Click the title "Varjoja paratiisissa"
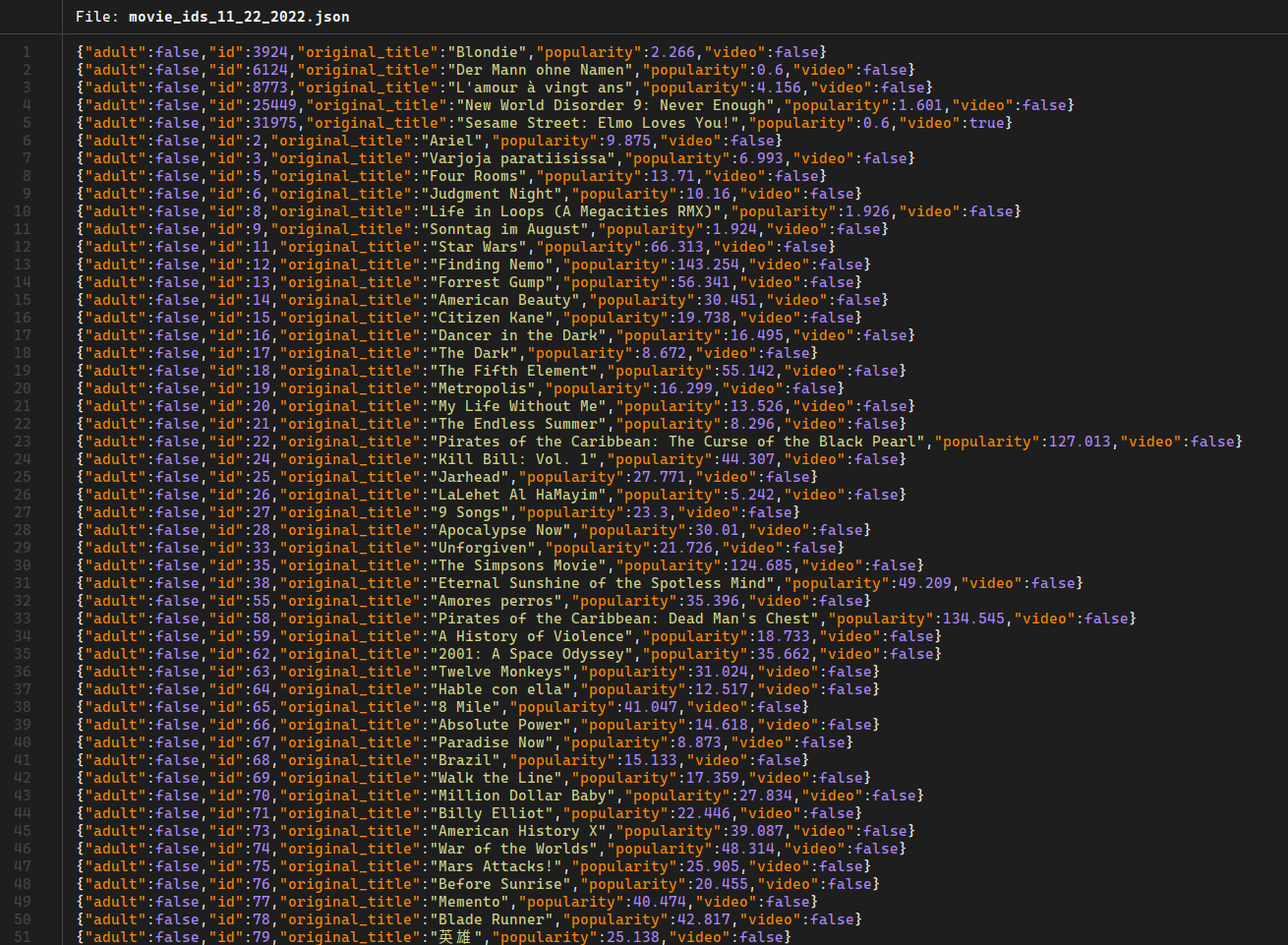This screenshot has width=1288, height=945. (x=518, y=158)
